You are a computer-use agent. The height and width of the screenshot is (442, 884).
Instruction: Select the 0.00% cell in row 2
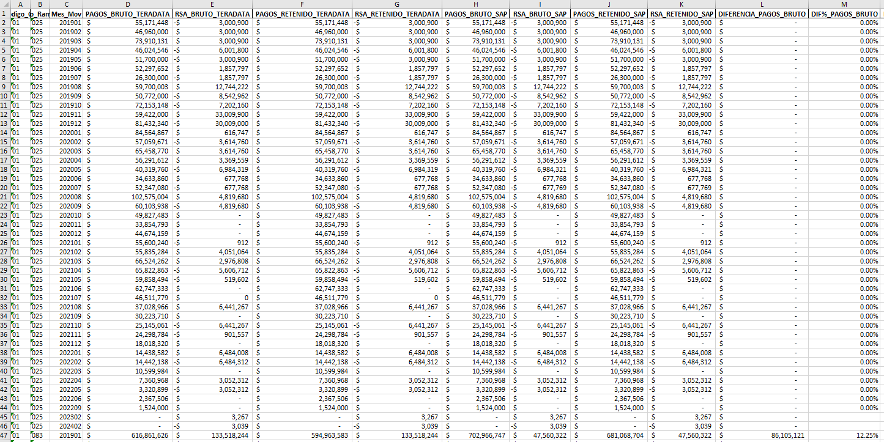846,22
